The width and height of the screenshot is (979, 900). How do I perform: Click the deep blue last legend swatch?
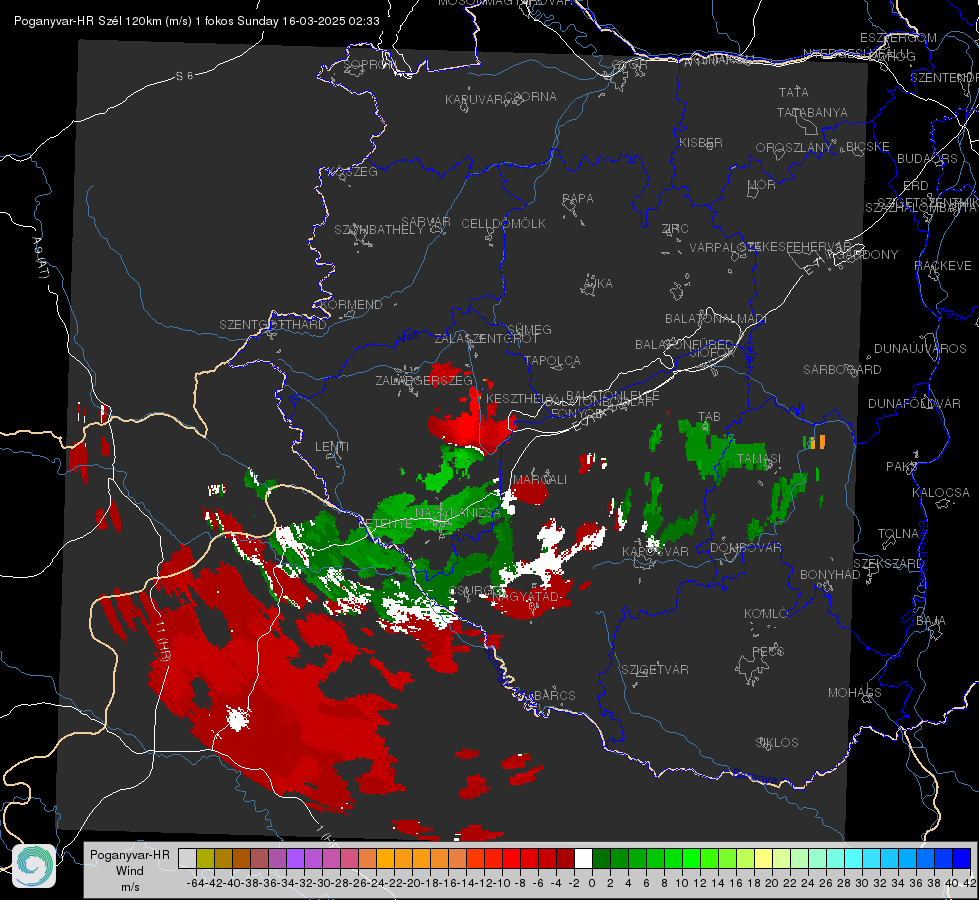point(962,859)
